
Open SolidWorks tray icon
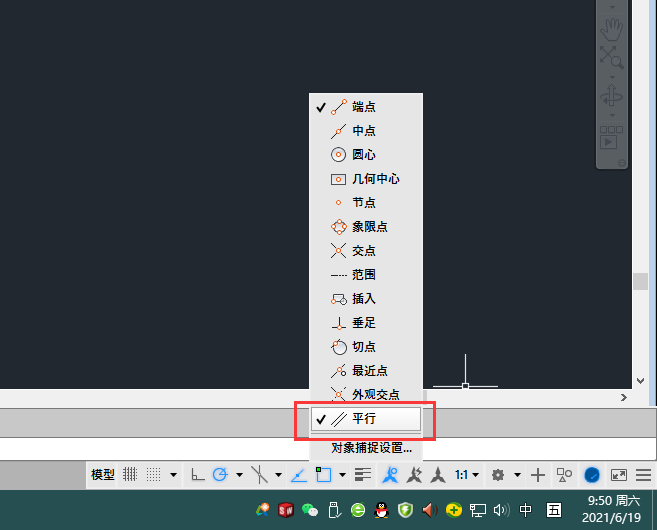point(286,510)
